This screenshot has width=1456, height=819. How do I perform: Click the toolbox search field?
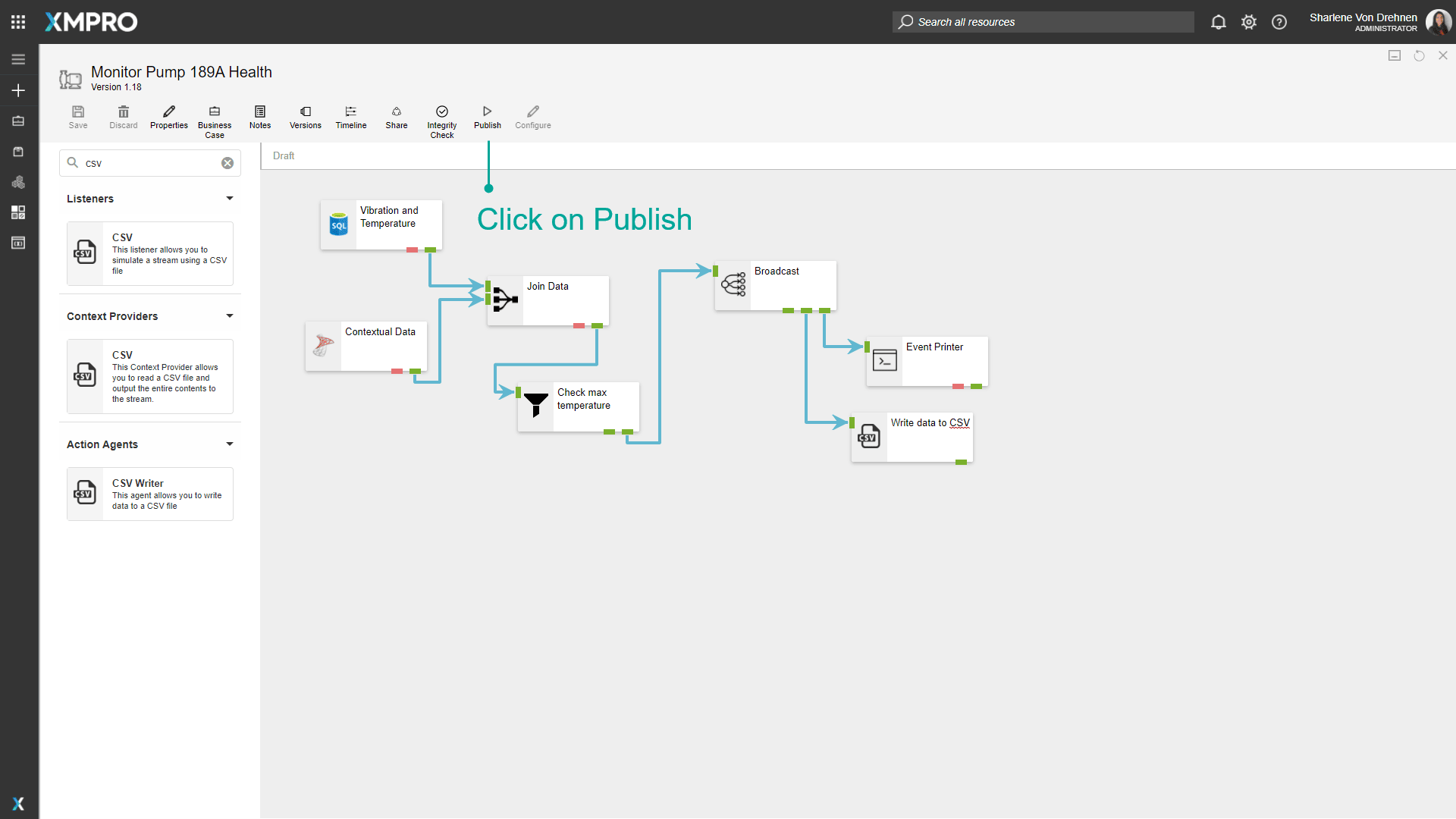tap(148, 163)
